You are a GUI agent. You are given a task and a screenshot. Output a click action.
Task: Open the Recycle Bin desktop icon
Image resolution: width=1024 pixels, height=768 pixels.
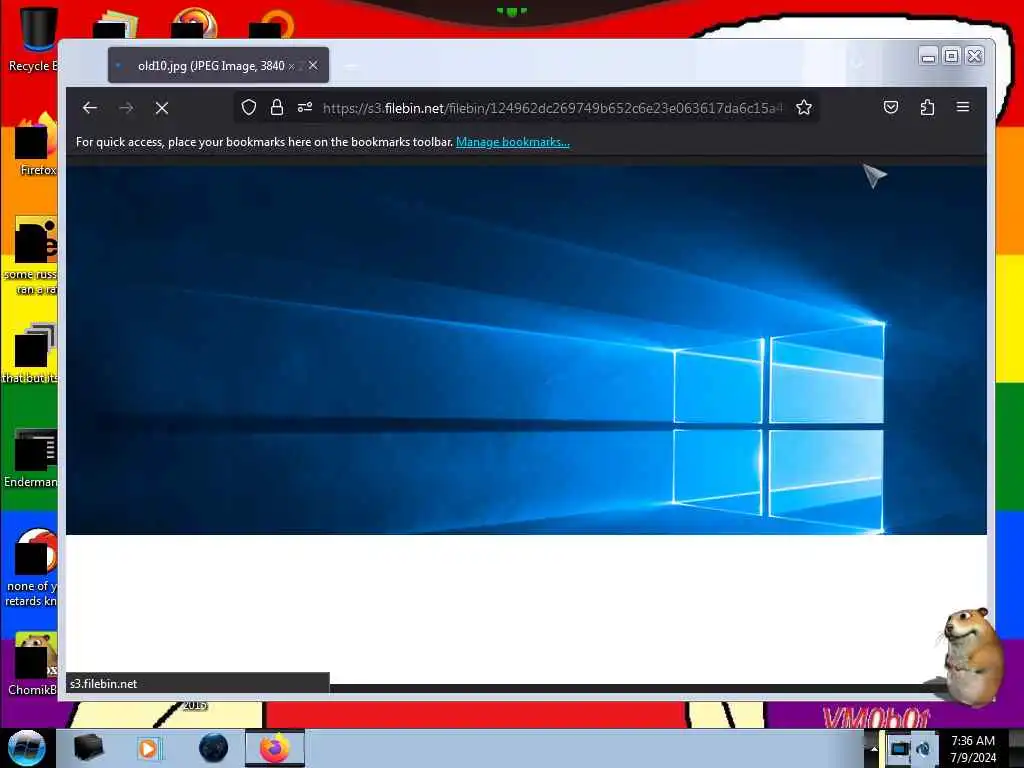(x=34, y=39)
